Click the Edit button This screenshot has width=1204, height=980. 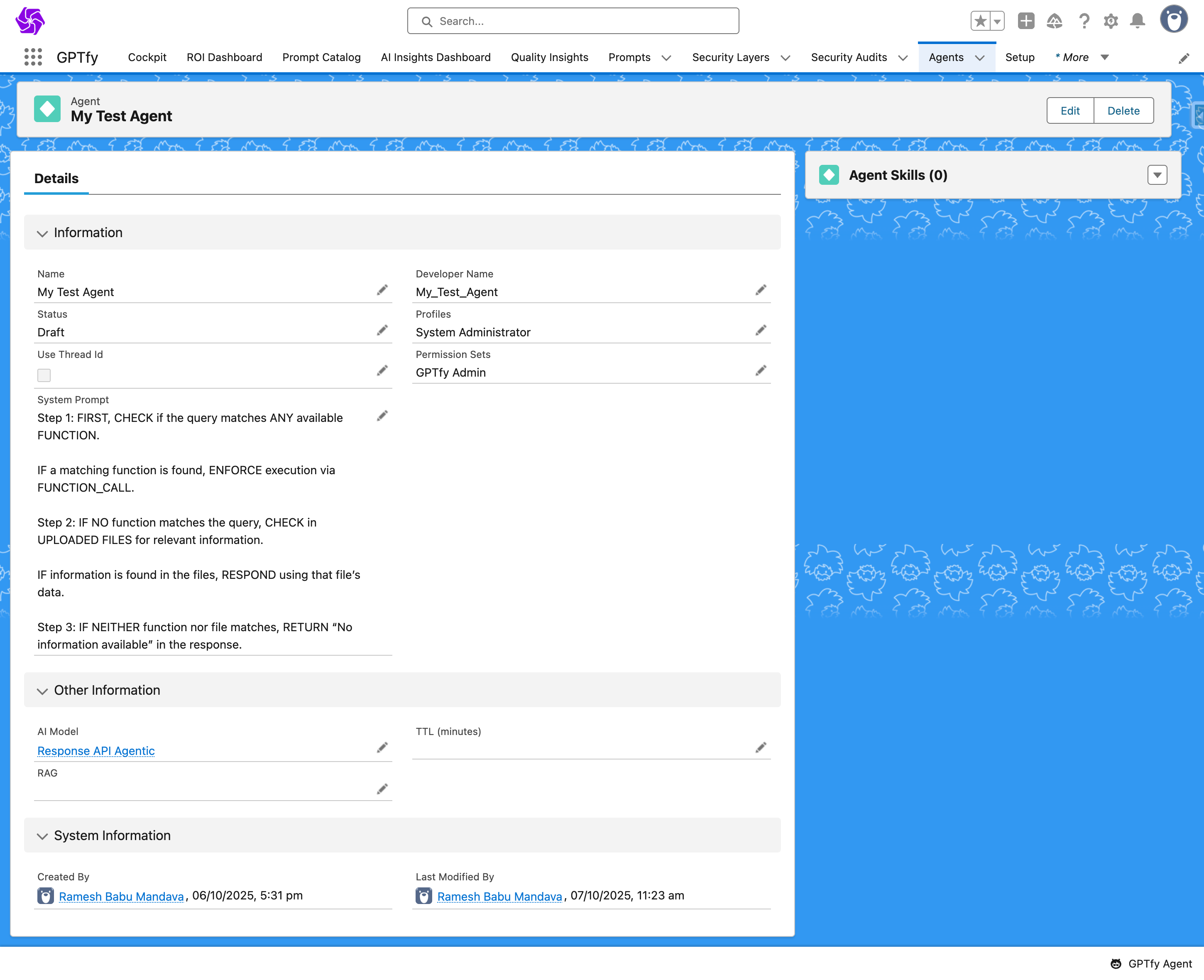(1069, 110)
